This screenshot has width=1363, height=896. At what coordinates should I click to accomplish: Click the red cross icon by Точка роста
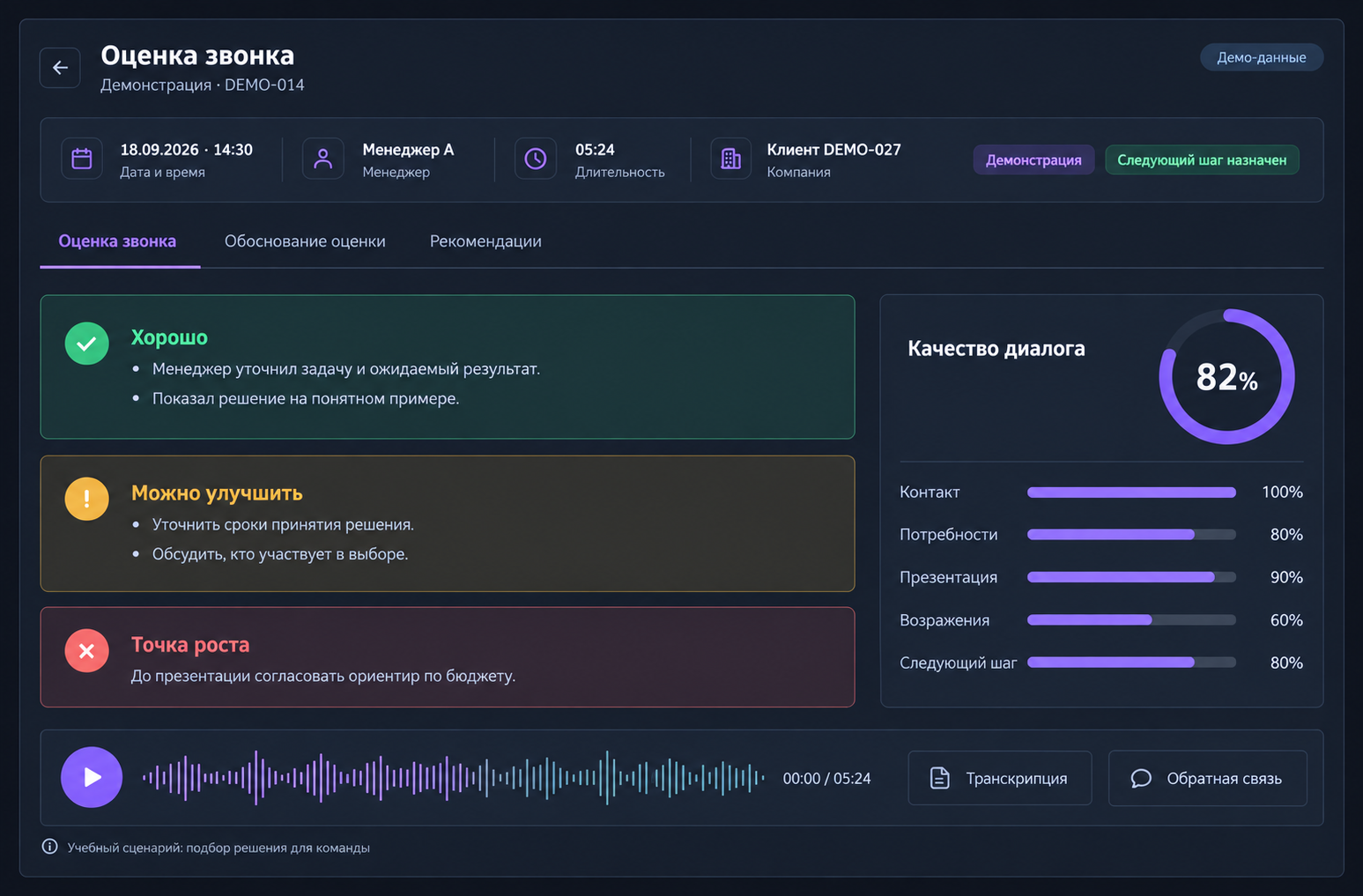pyautogui.click(x=86, y=651)
